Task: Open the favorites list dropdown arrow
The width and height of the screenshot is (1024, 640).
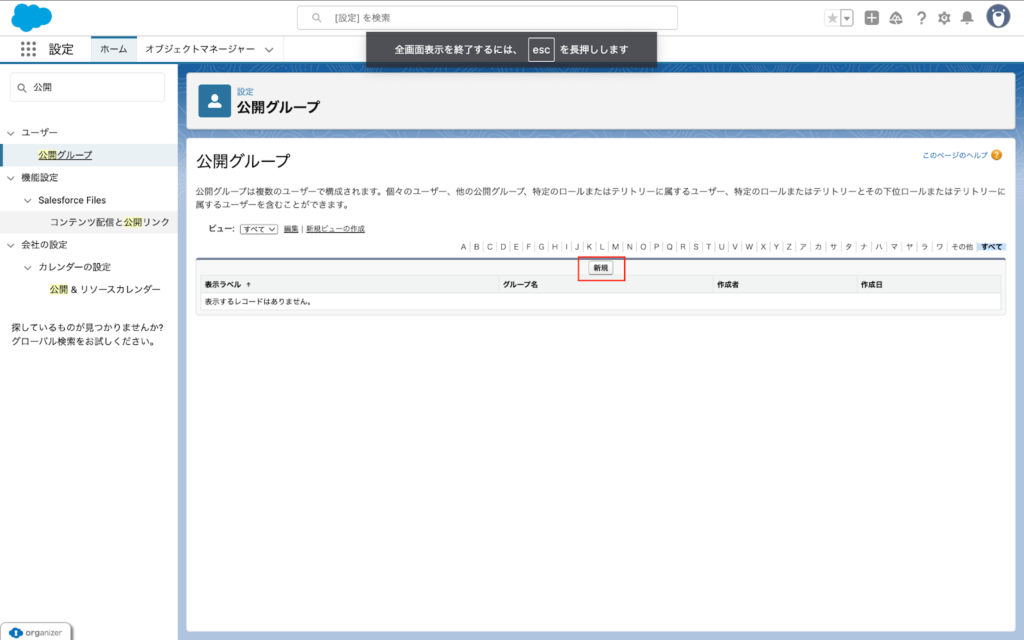Action: click(x=843, y=16)
